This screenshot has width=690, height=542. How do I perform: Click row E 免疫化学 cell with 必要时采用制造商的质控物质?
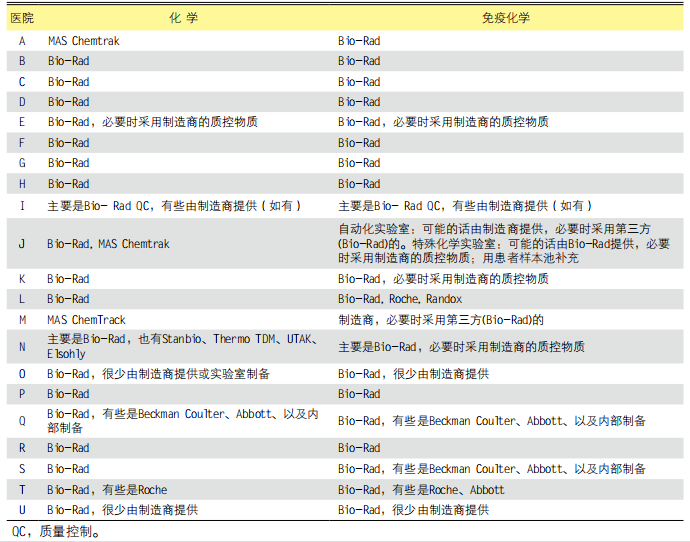pos(443,122)
